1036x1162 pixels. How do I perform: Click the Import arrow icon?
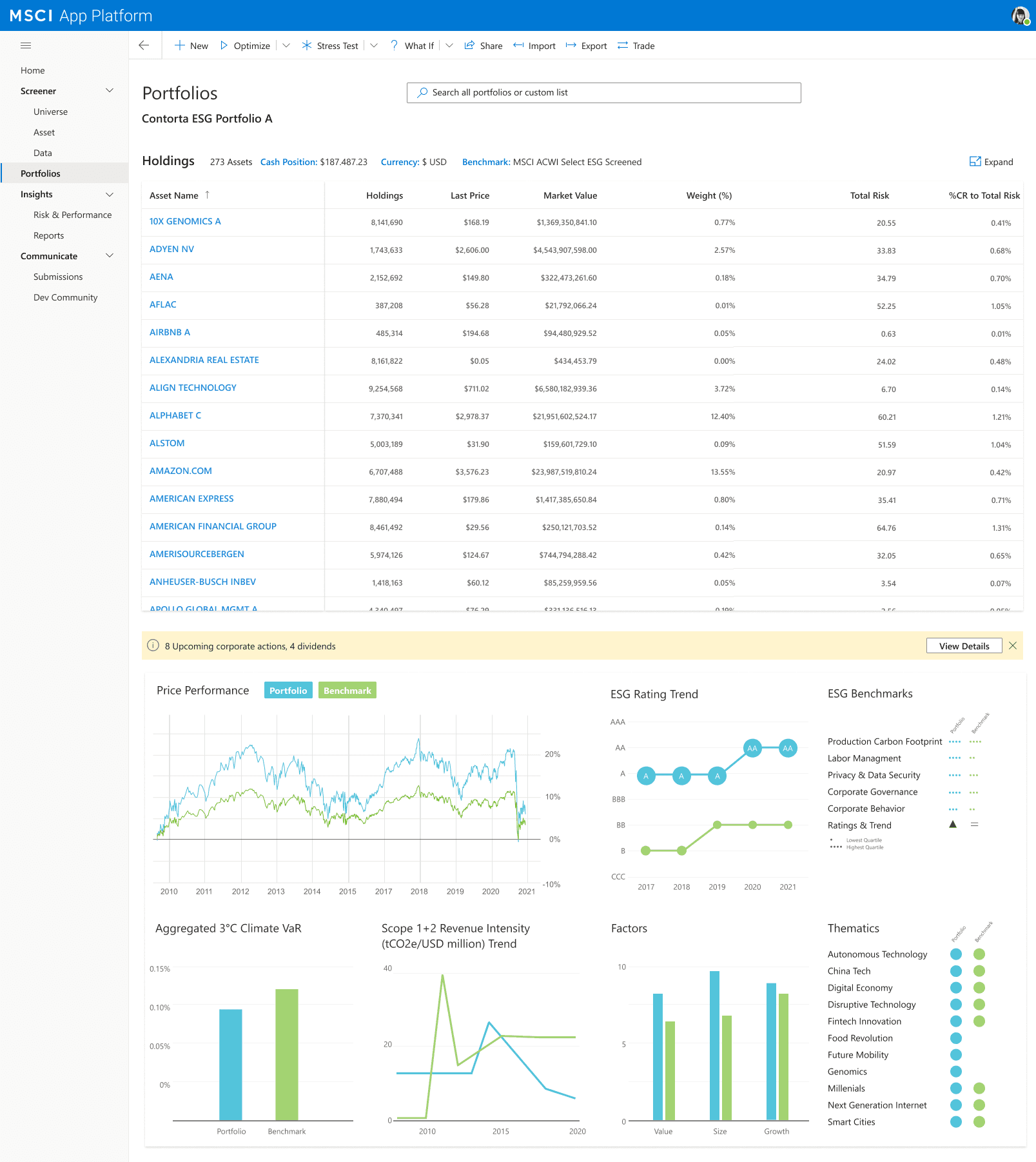click(518, 45)
